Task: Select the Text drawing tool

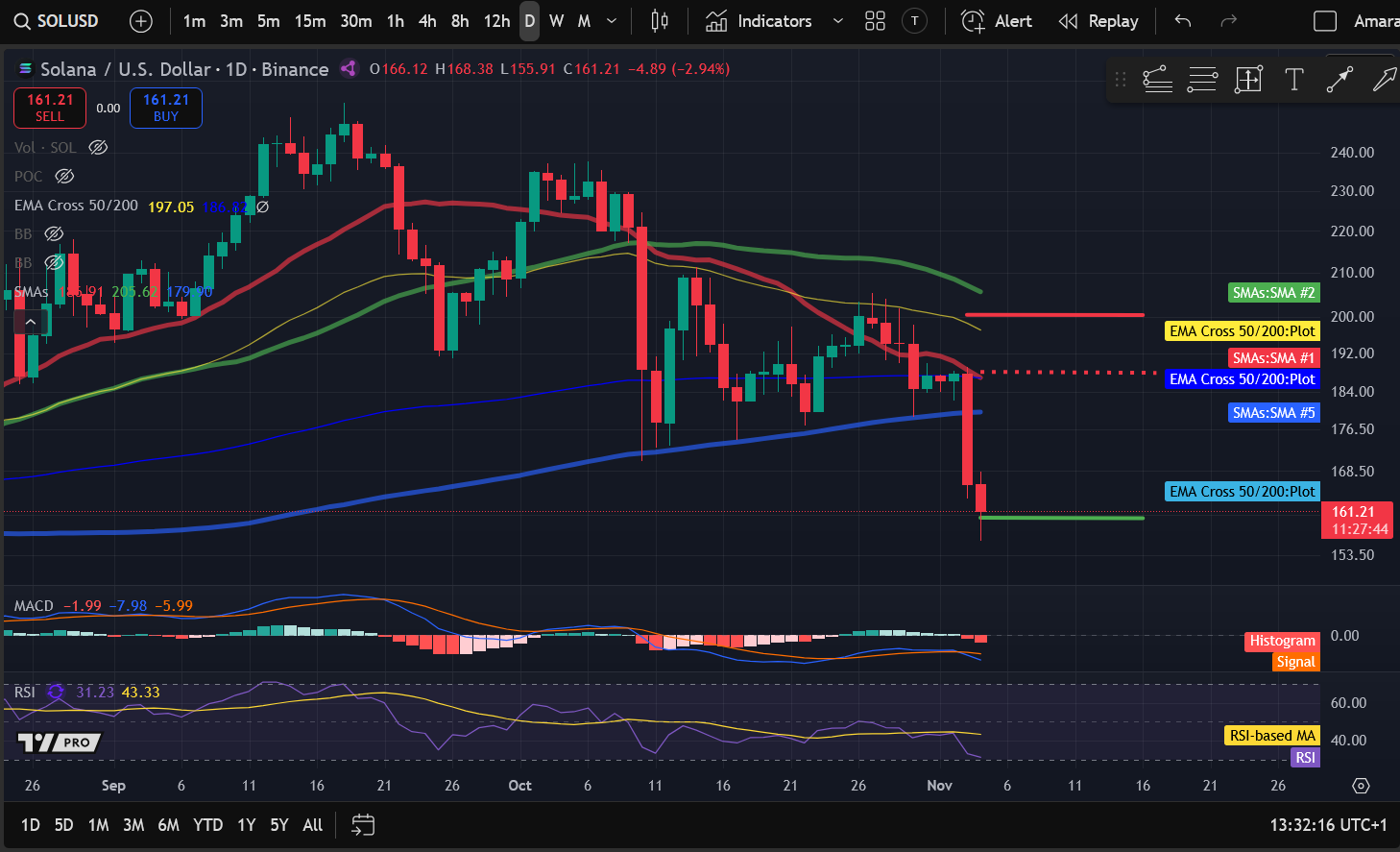Action: pos(1293,80)
